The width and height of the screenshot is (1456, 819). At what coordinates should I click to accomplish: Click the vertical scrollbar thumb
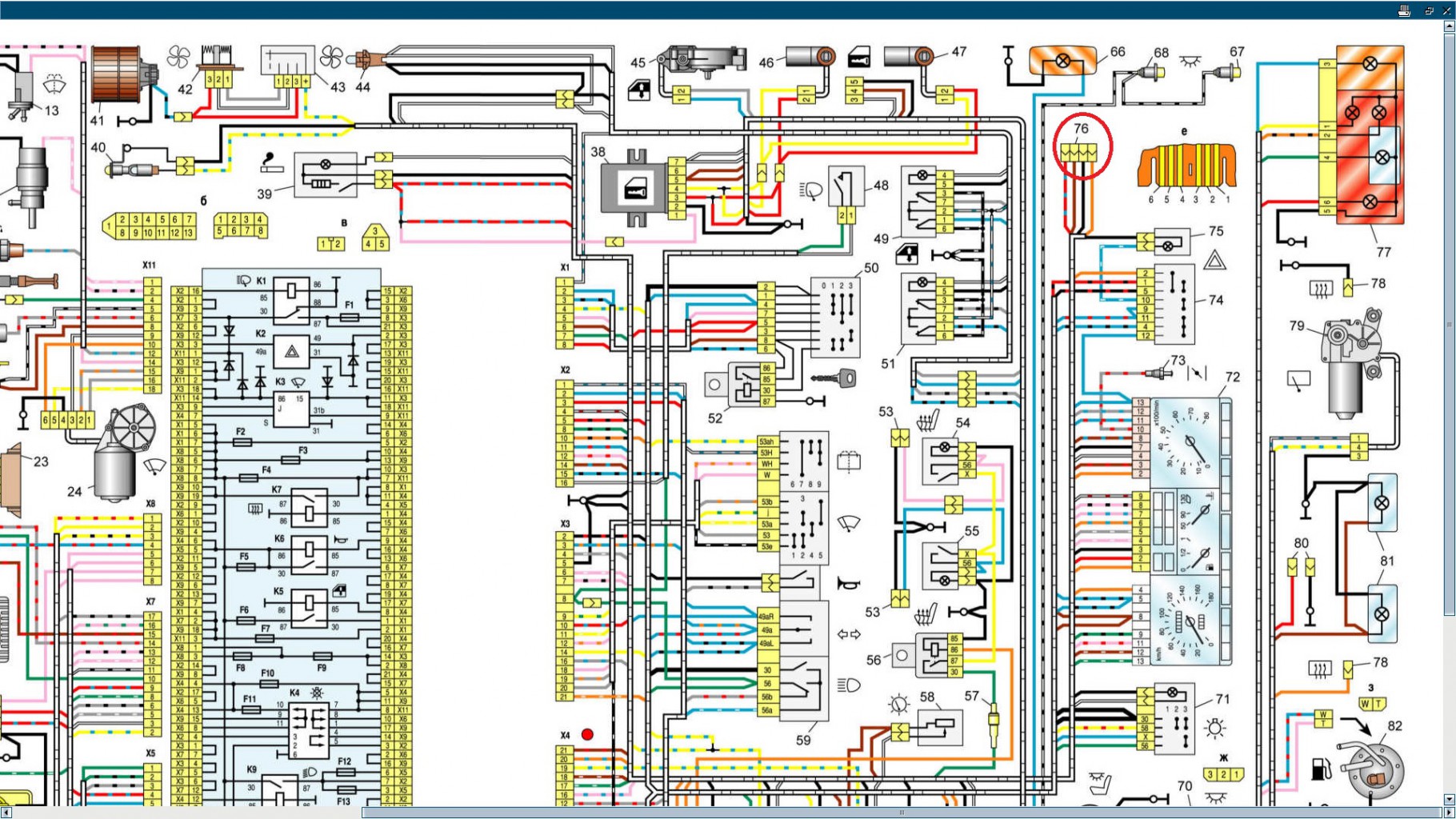click(1449, 324)
